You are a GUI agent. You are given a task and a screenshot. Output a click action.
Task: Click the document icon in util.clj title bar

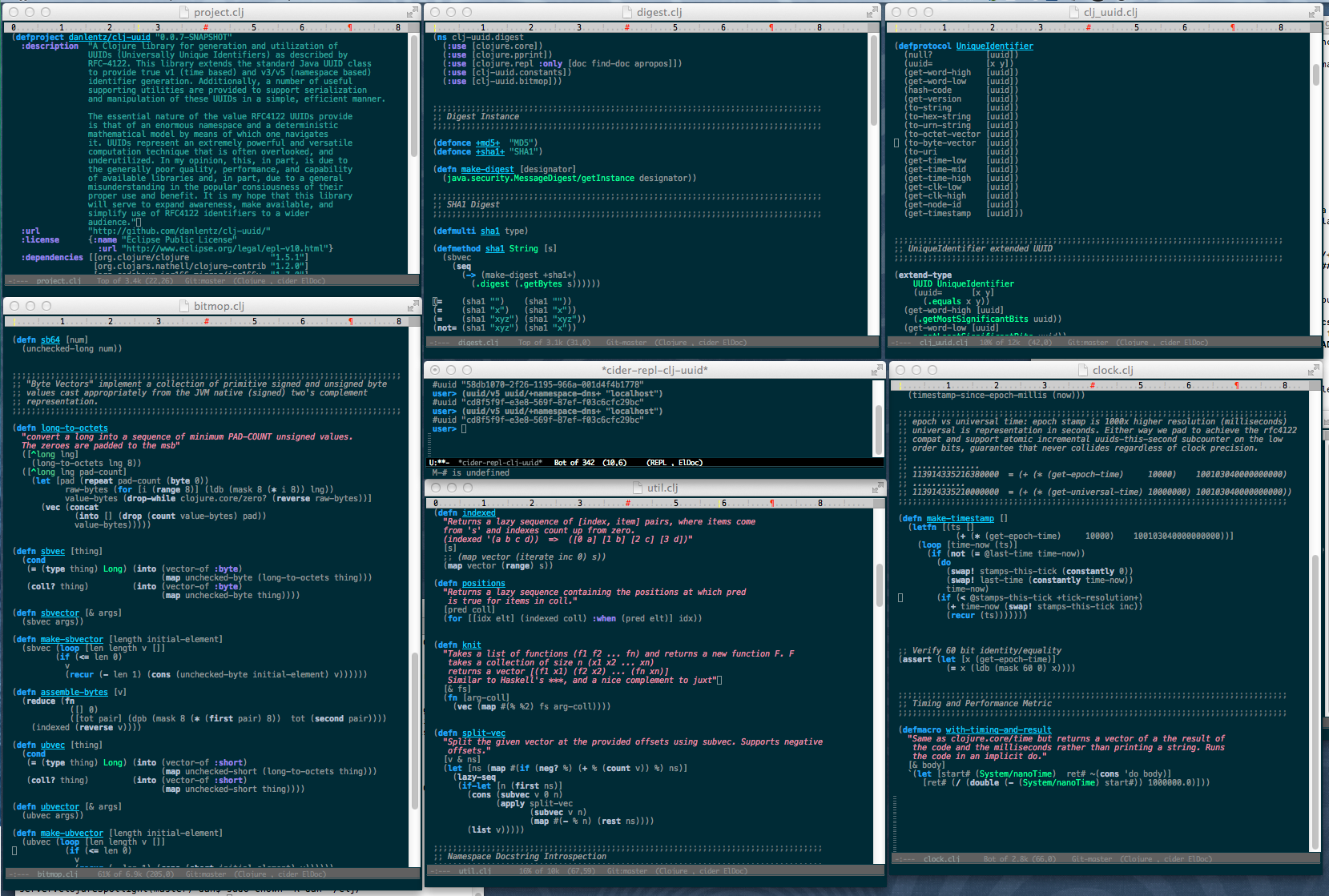coord(638,488)
